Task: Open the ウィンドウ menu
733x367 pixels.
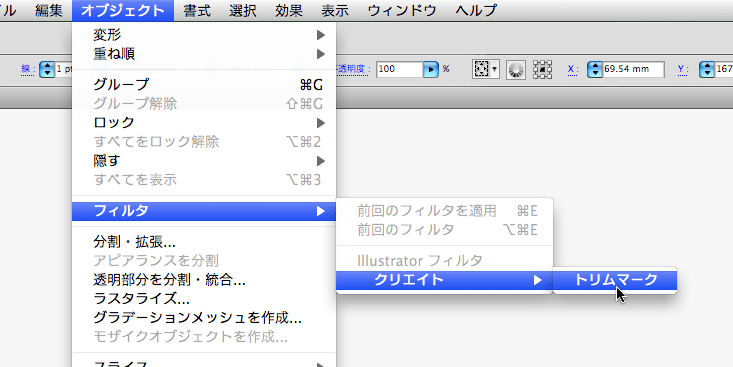Action: pyautogui.click(x=402, y=10)
